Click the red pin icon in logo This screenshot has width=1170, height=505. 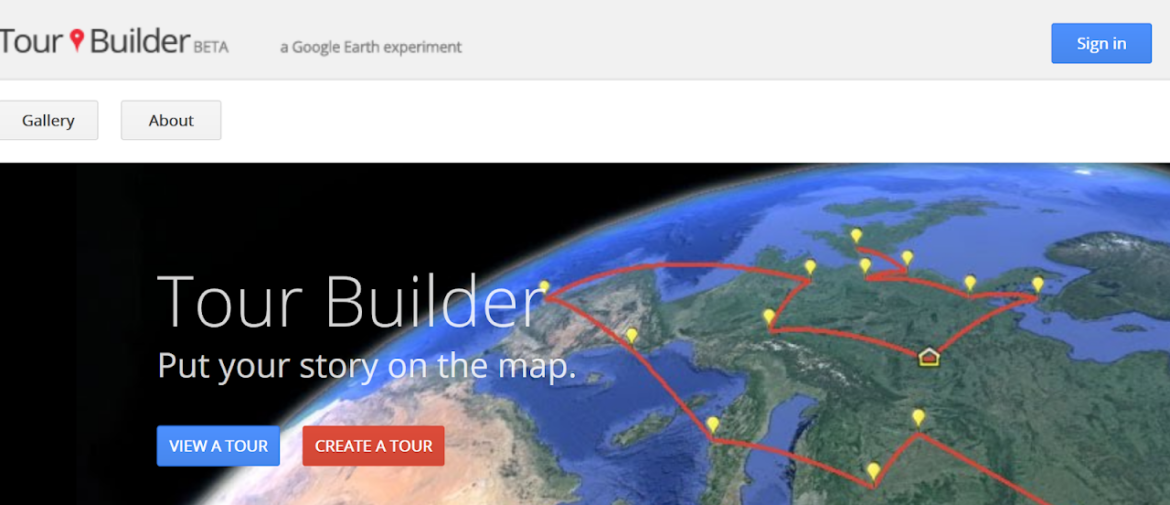(76, 40)
